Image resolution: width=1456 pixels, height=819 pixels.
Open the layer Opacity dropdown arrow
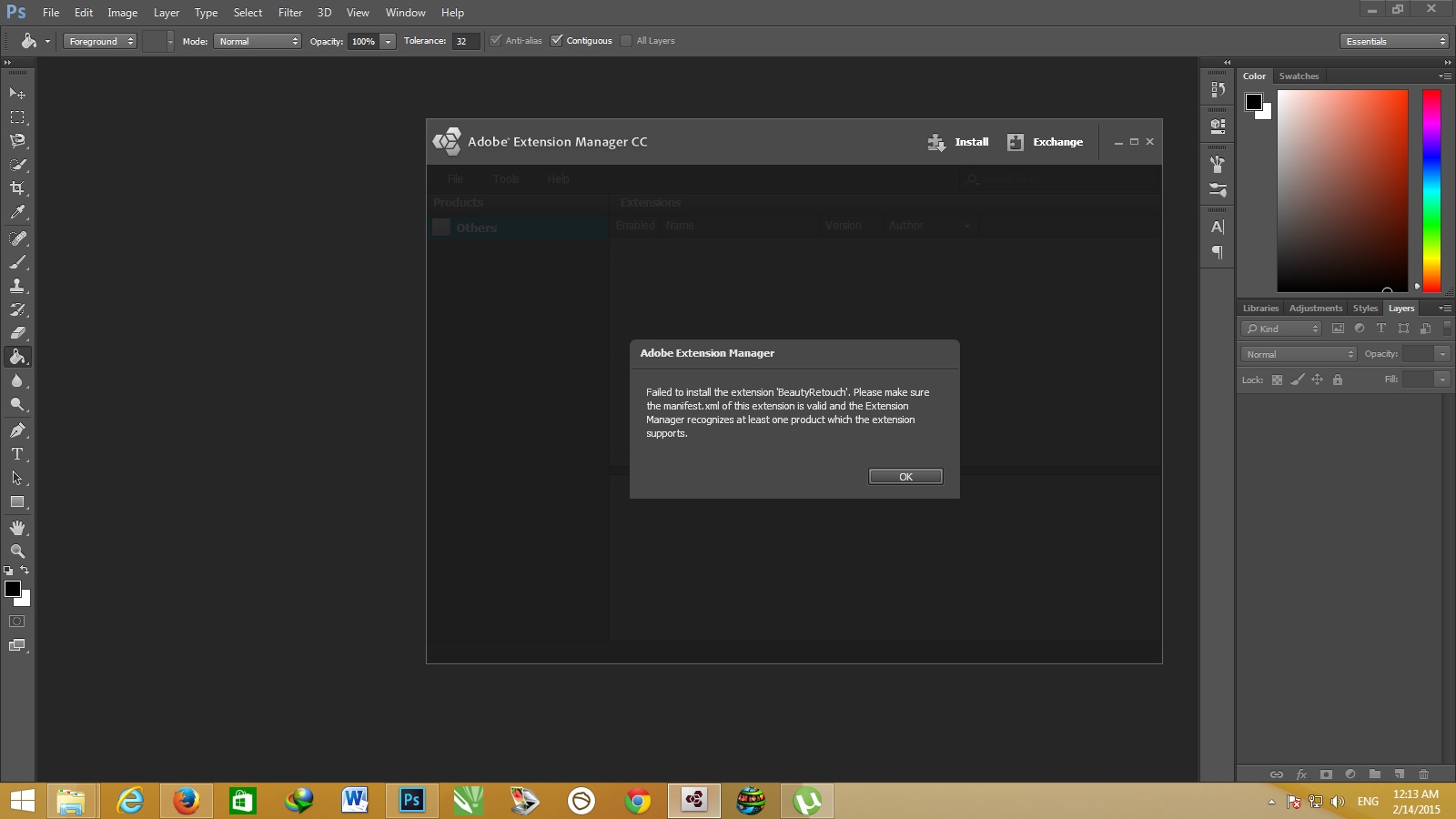pyautogui.click(x=1442, y=354)
